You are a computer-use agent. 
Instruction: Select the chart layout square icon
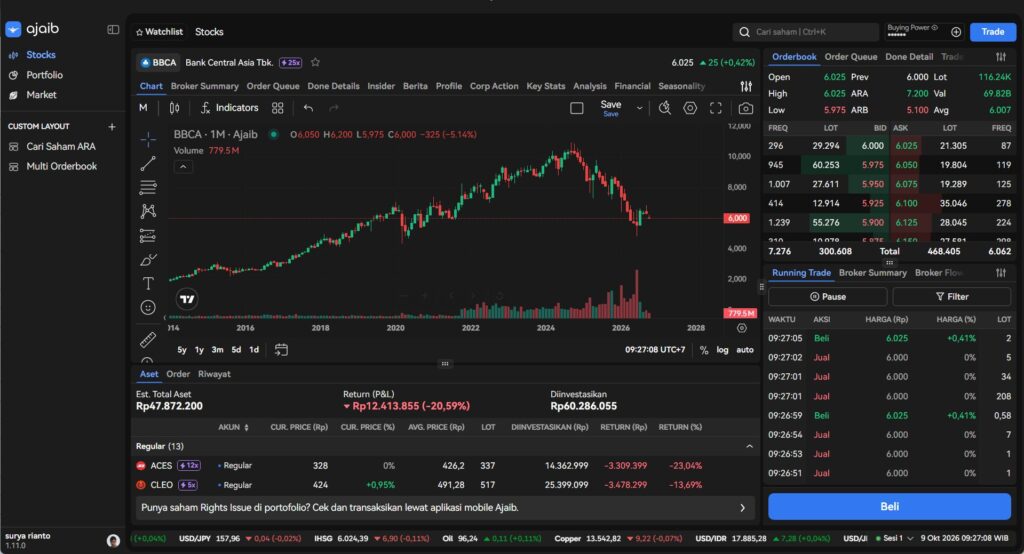(x=577, y=108)
